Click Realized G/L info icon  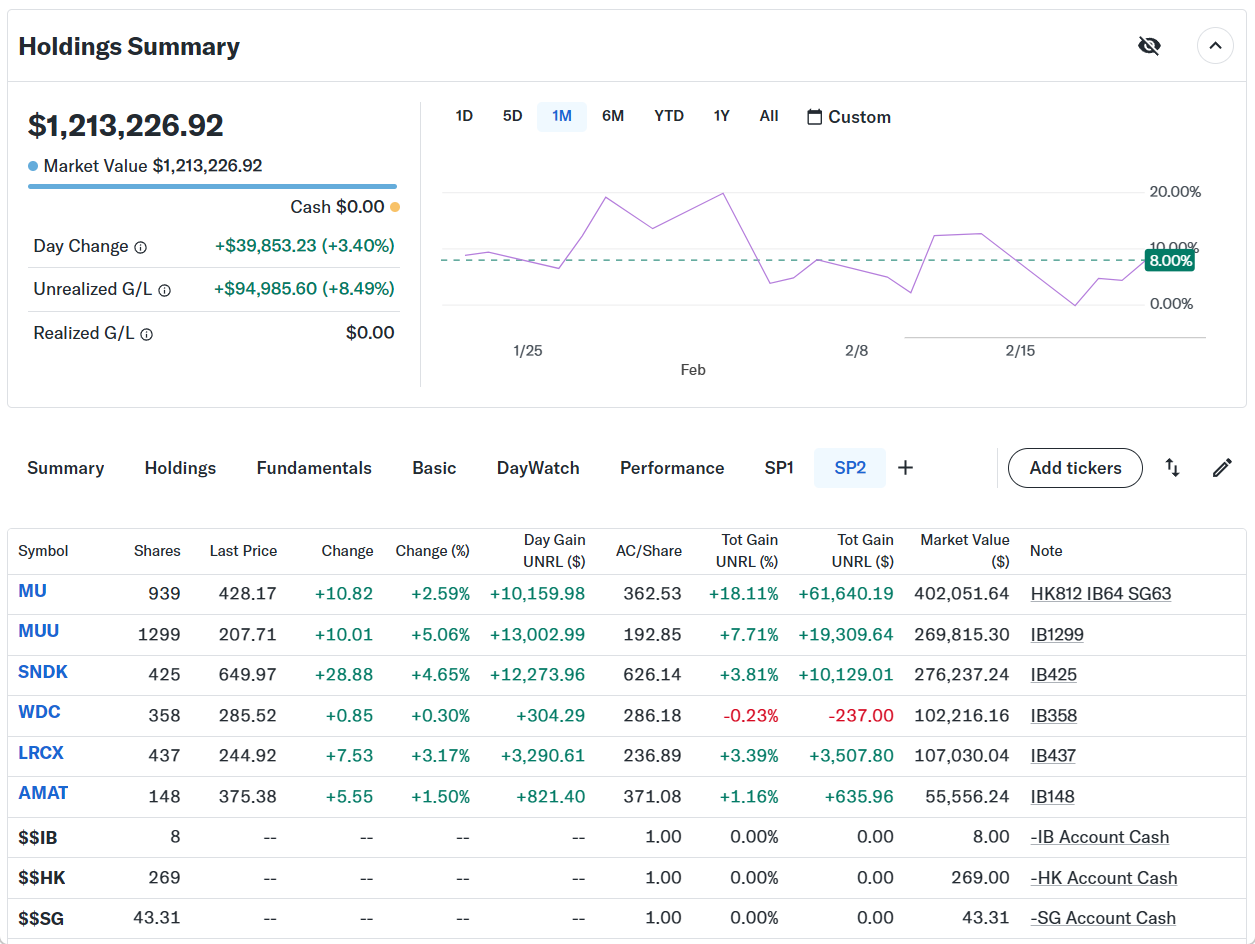pyautogui.click(x=146, y=334)
